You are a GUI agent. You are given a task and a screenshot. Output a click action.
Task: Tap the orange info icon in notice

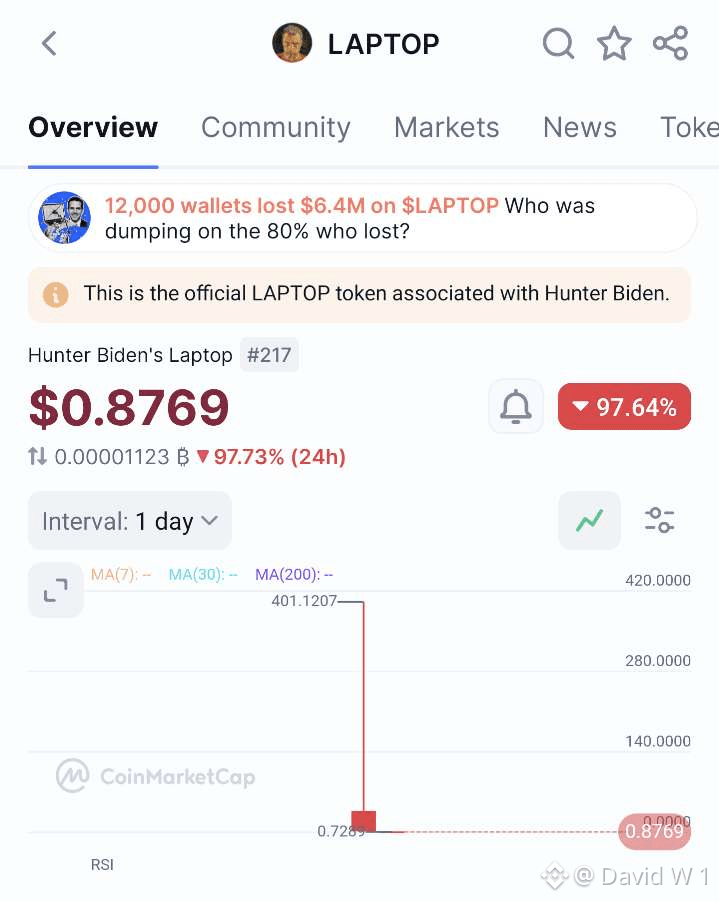56,295
